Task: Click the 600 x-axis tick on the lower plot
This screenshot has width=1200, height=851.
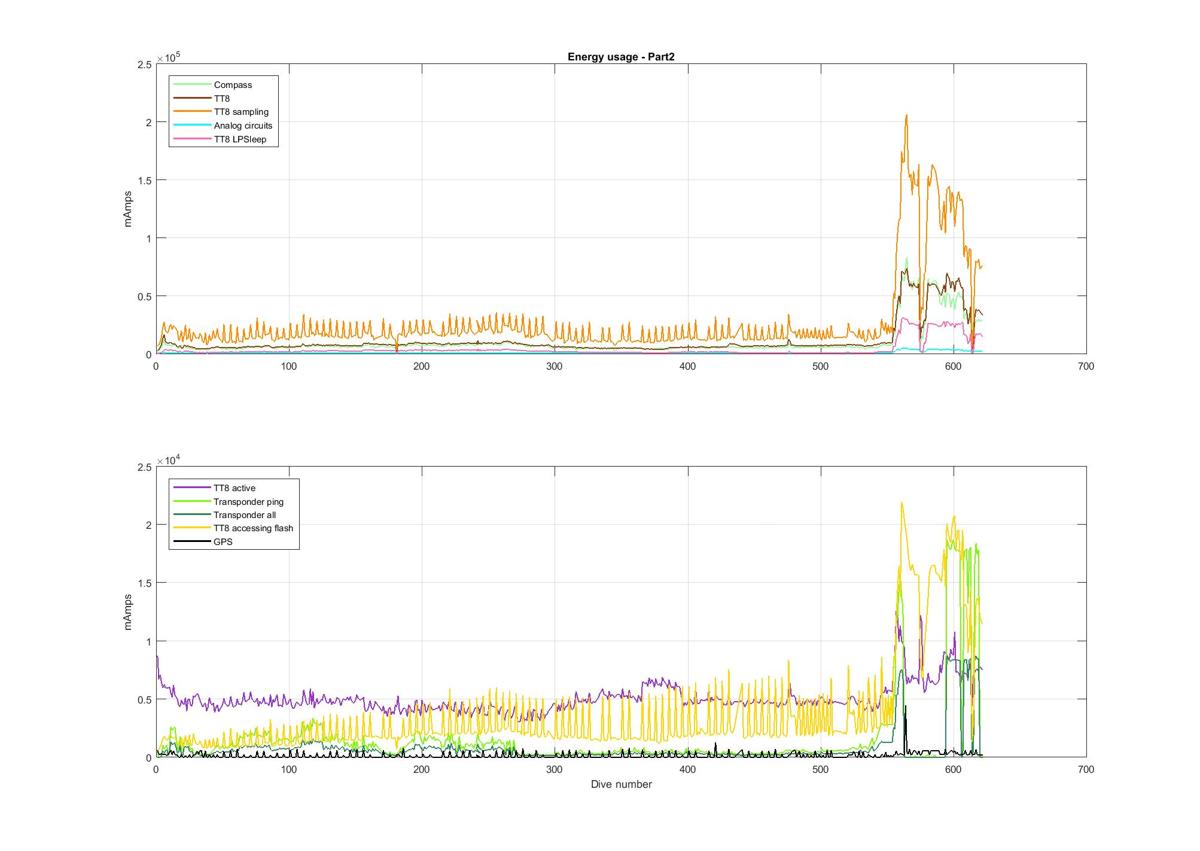Action: (x=954, y=770)
